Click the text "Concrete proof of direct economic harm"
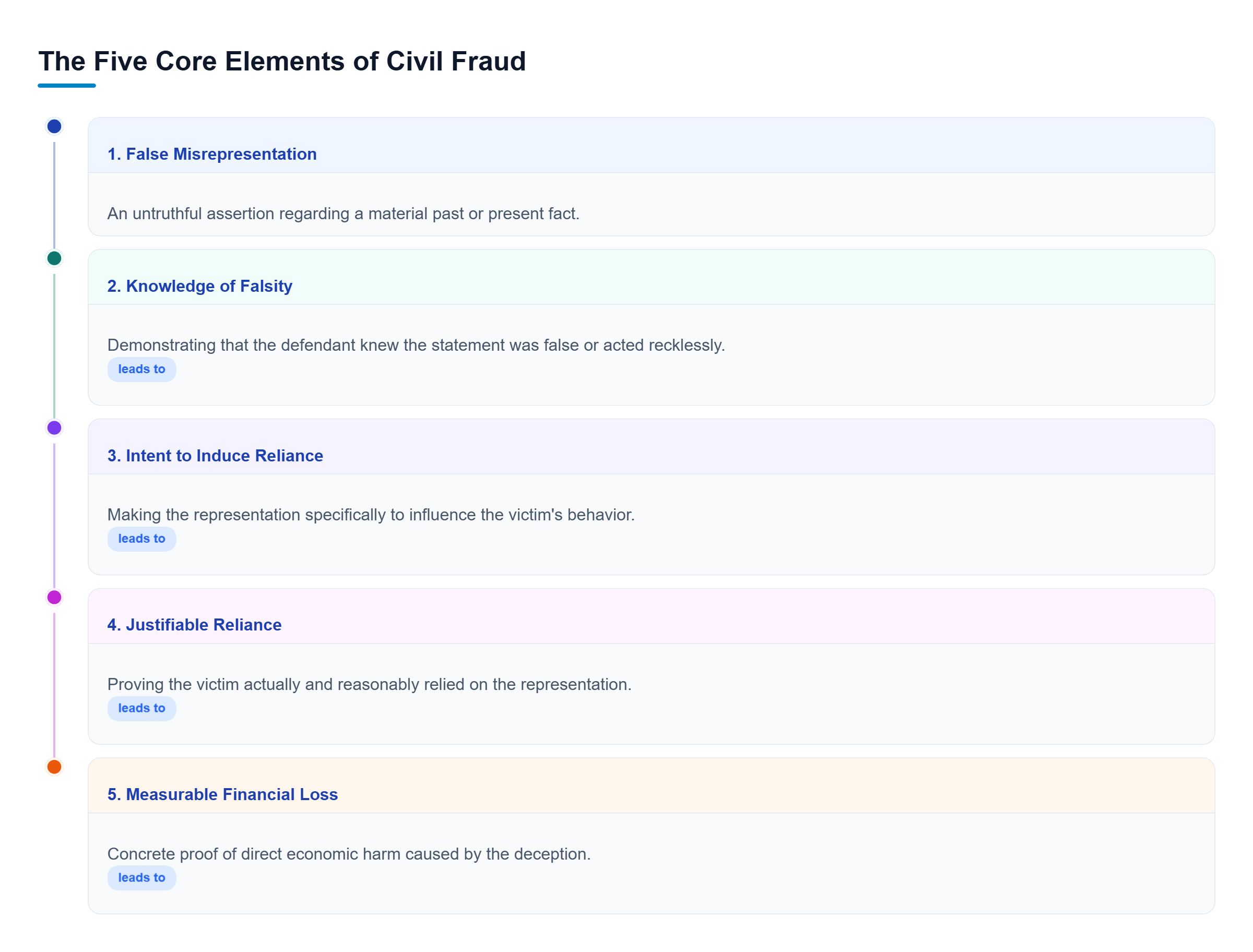Image resolution: width=1253 pixels, height=952 pixels. point(254,854)
